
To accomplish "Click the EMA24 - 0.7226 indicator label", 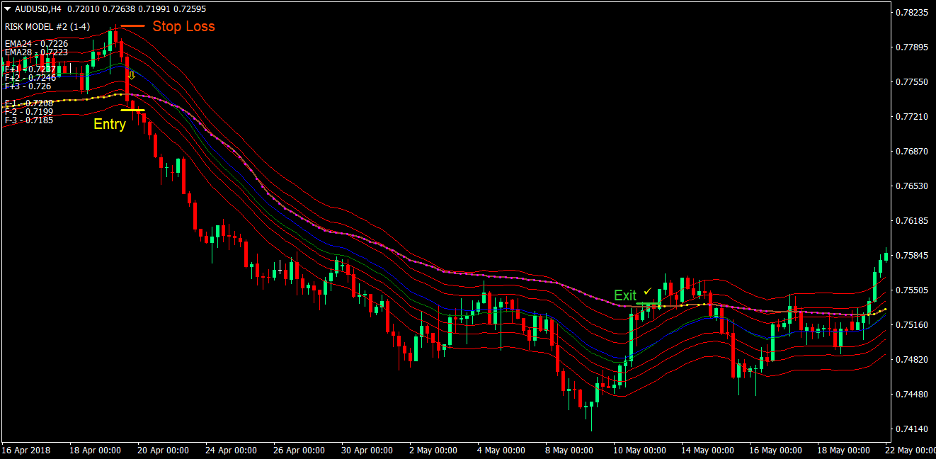I will click(36, 44).
